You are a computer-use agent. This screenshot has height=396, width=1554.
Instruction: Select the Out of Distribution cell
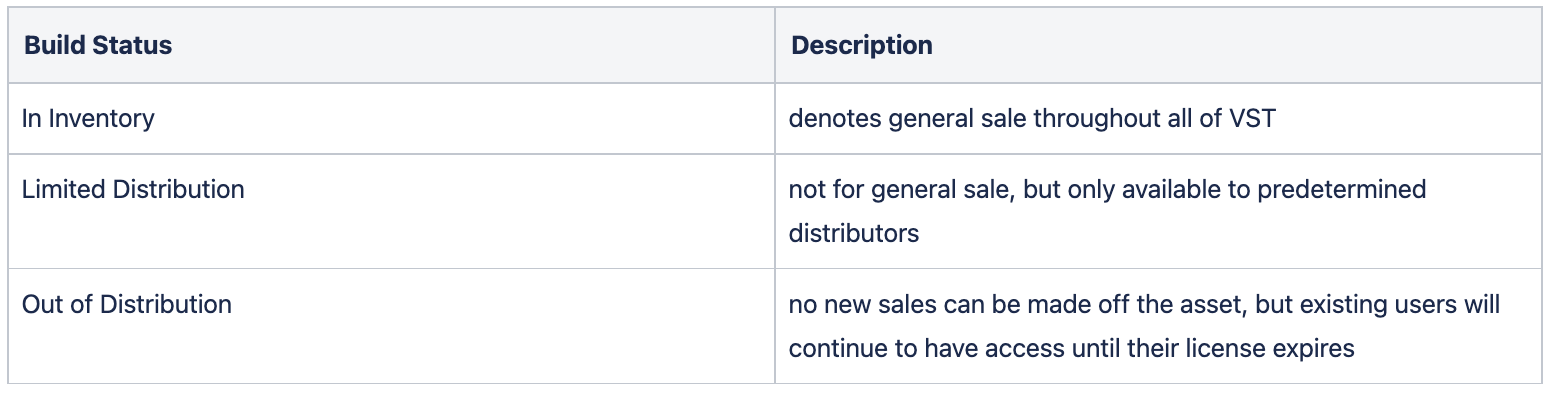pos(391,326)
